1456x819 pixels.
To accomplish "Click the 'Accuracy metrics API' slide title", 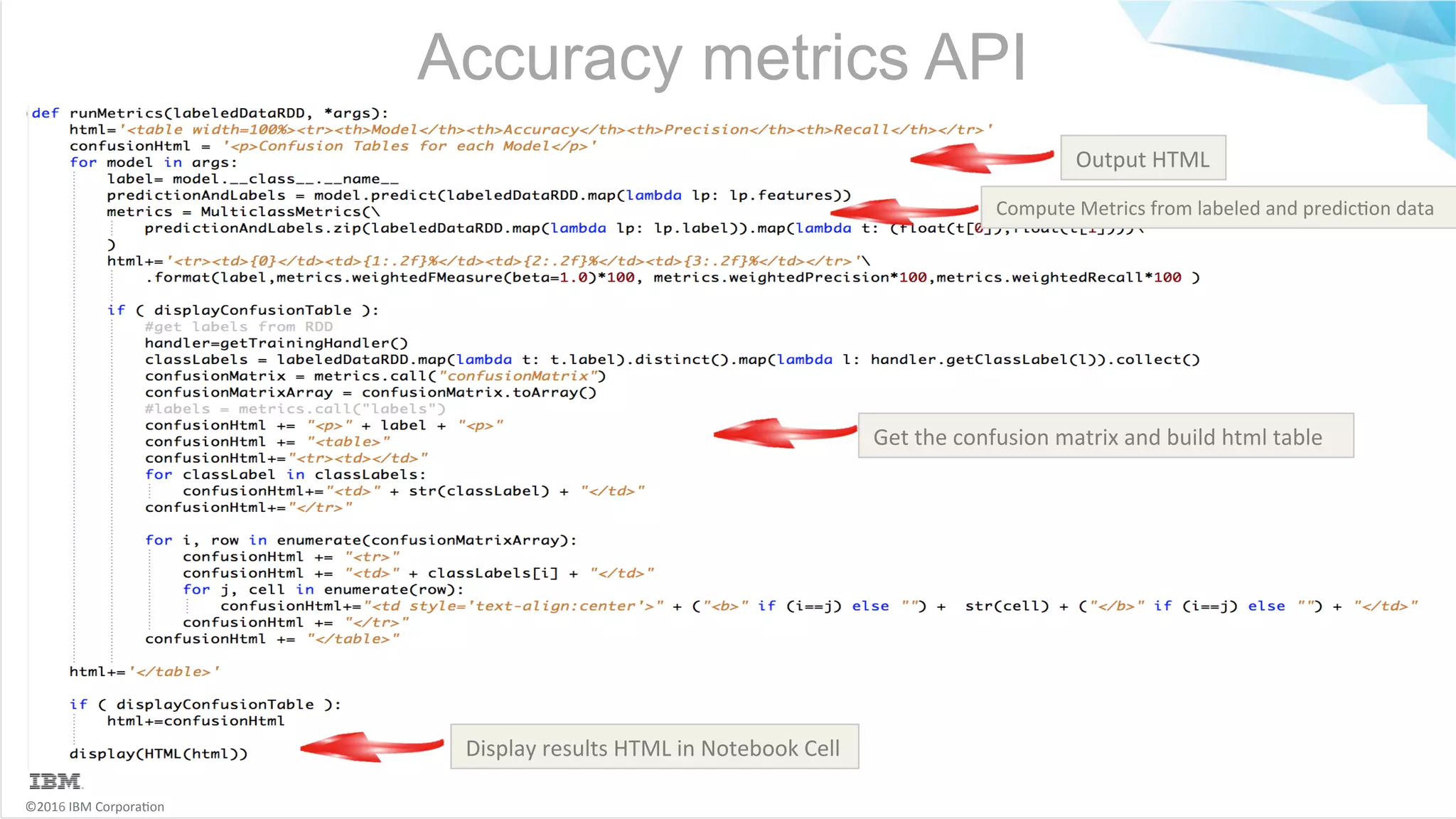I will [x=721, y=58].
